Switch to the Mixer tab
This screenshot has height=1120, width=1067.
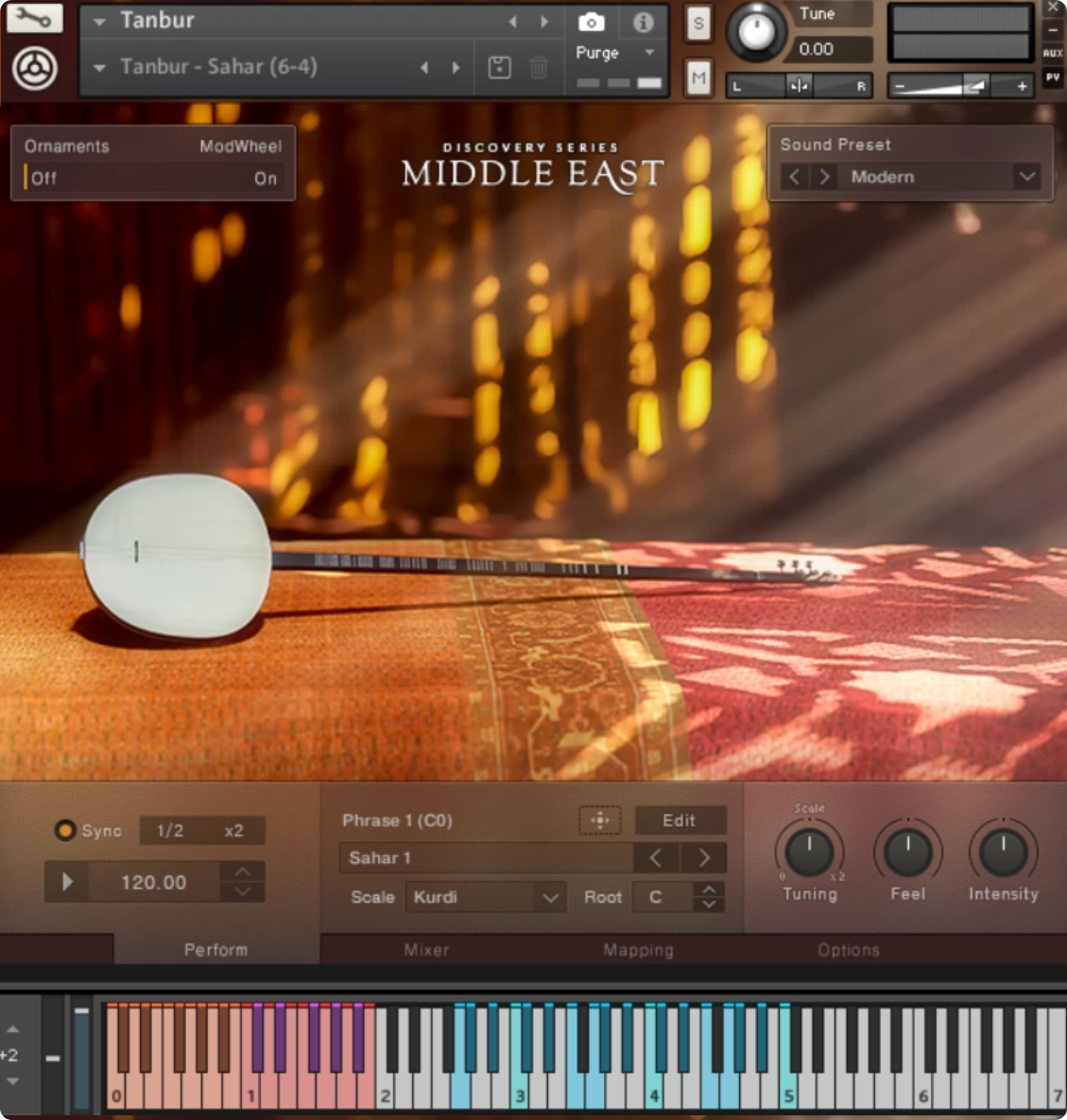[x=426, y=949]
